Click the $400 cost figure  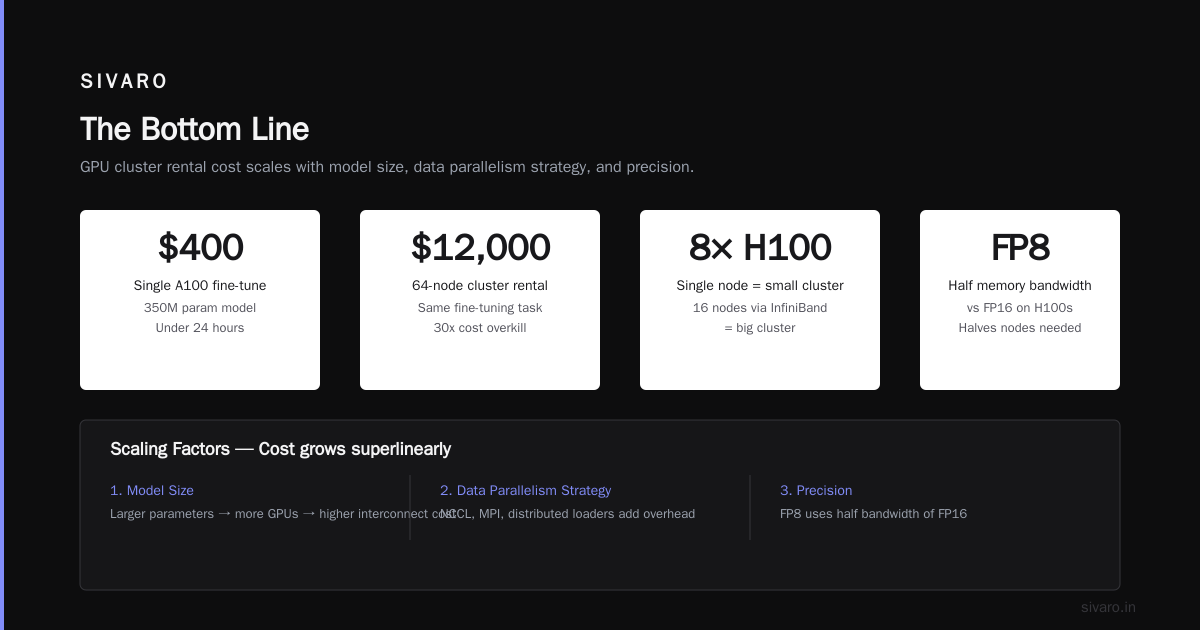pos(200,248)
